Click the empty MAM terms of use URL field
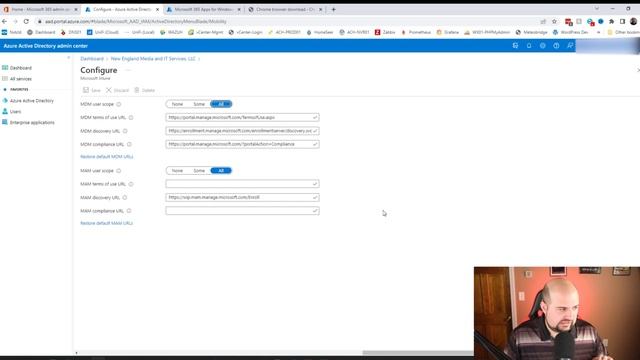This screenshot has height=360, width=640. (x=242, y=184)
